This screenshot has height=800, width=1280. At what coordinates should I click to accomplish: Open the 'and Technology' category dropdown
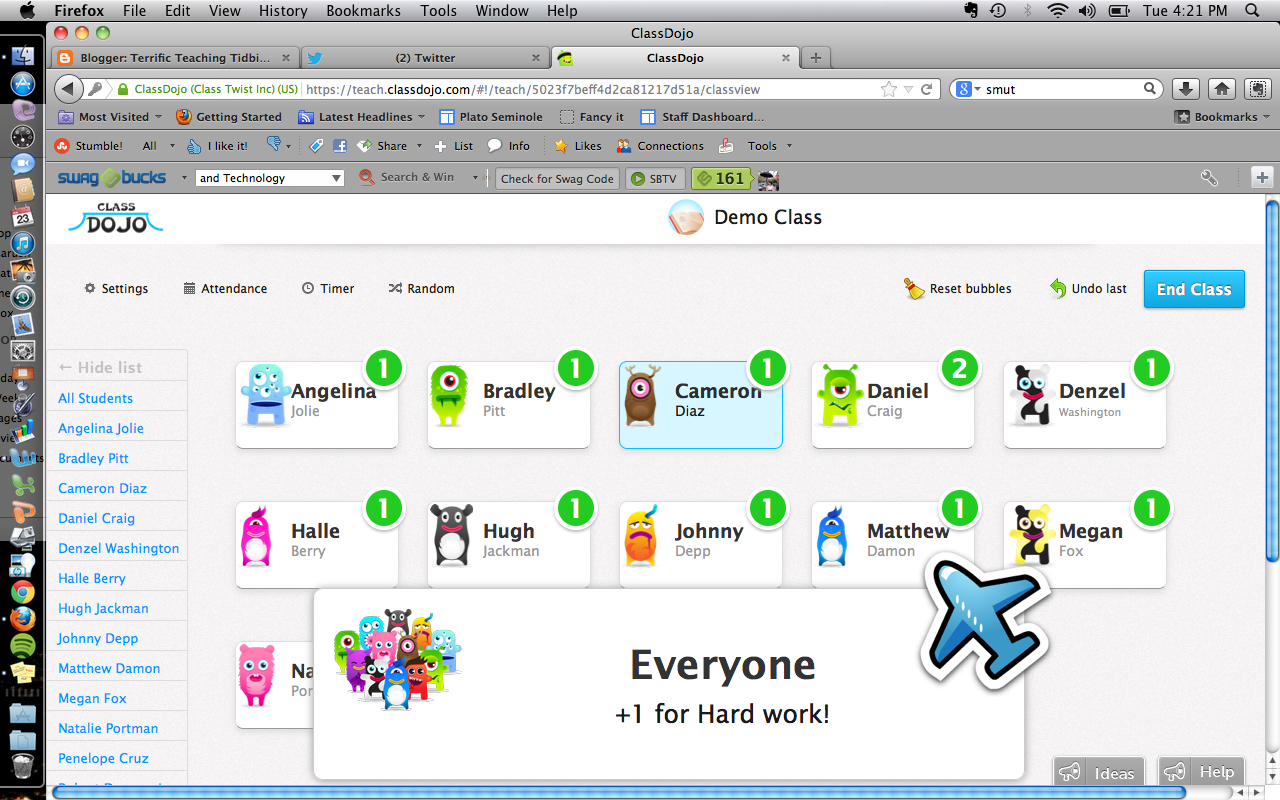(269, 177)
